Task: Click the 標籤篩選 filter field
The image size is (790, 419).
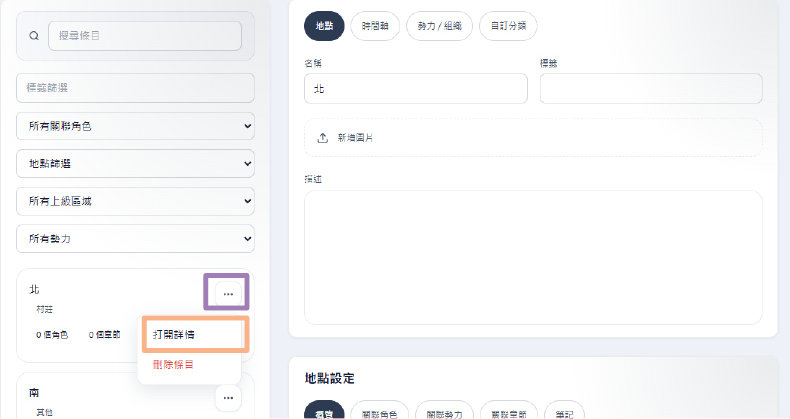Action: (x=135, y=88)
